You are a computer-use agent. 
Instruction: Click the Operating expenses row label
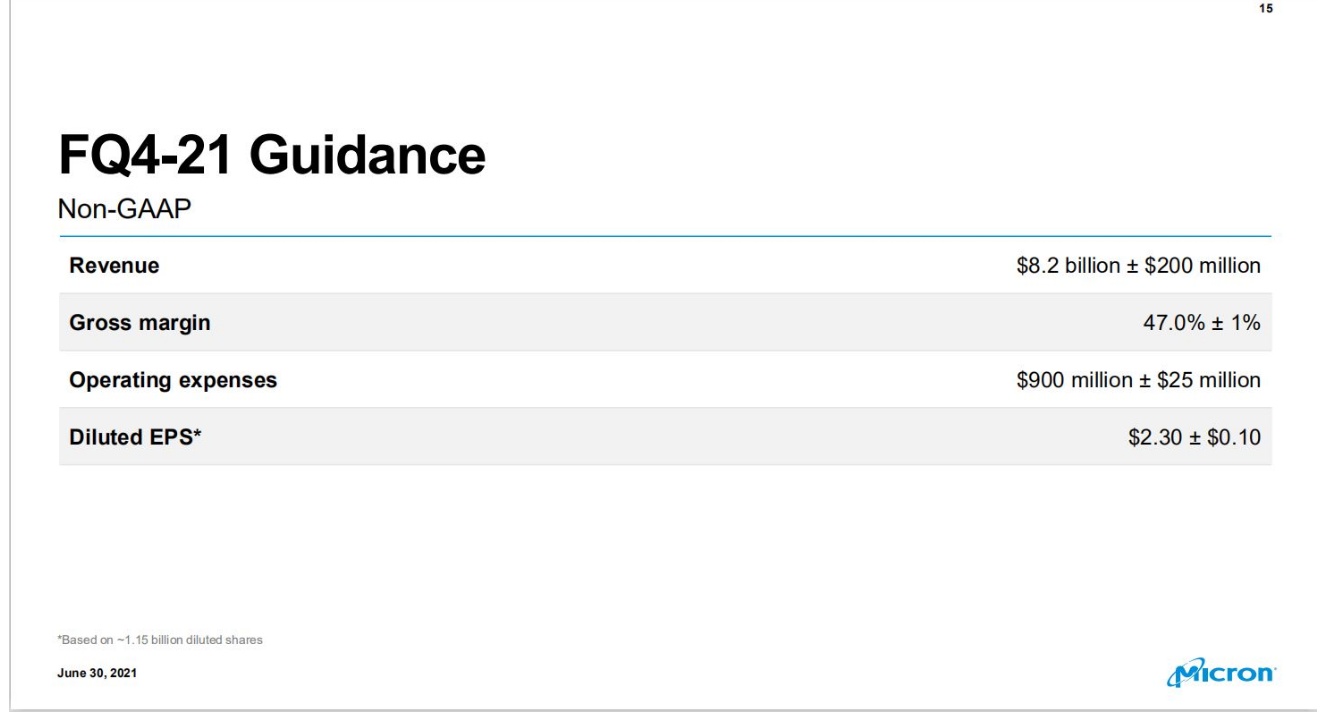click(x=173, y=380)
